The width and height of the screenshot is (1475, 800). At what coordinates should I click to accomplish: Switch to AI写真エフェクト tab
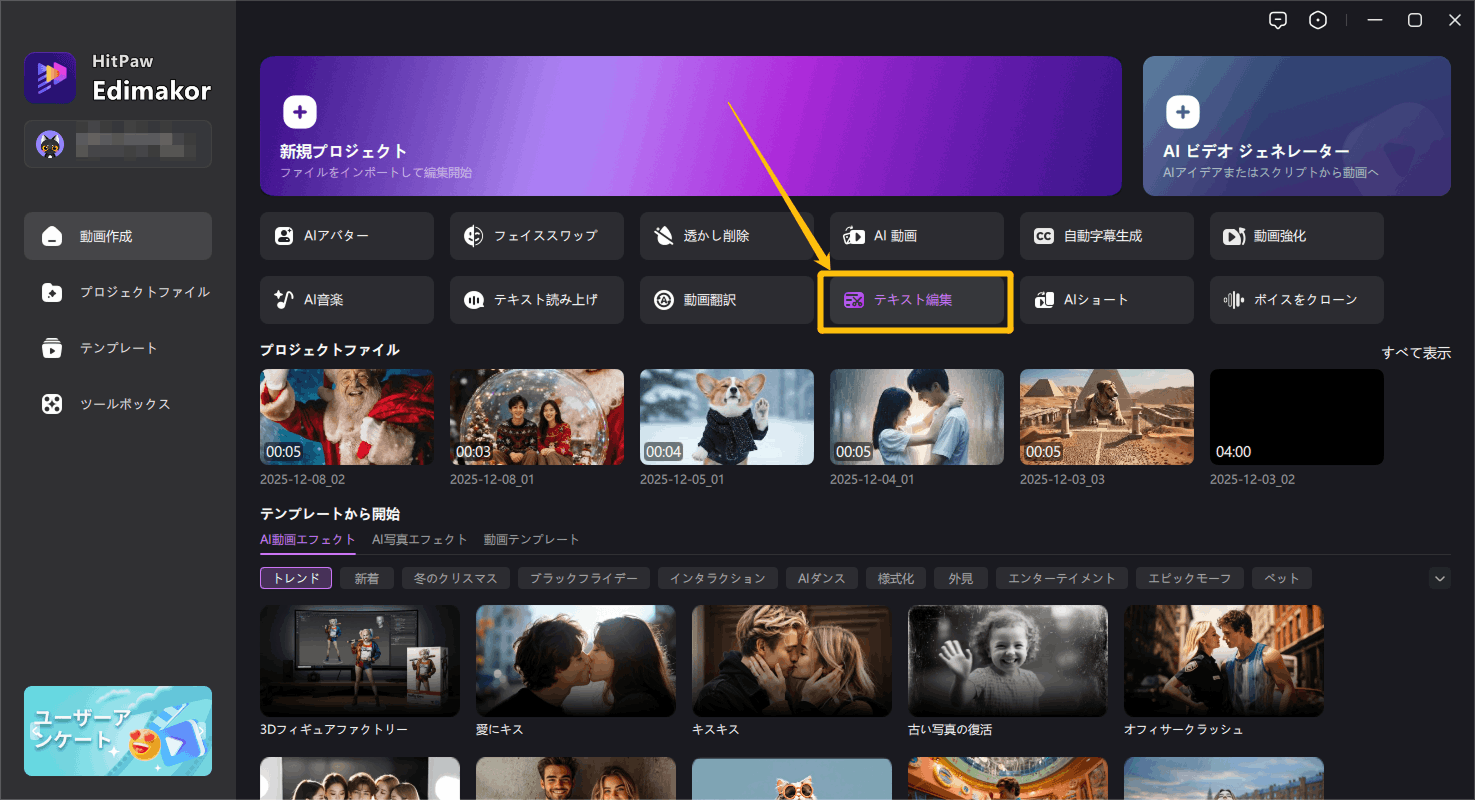pos(419,539)
